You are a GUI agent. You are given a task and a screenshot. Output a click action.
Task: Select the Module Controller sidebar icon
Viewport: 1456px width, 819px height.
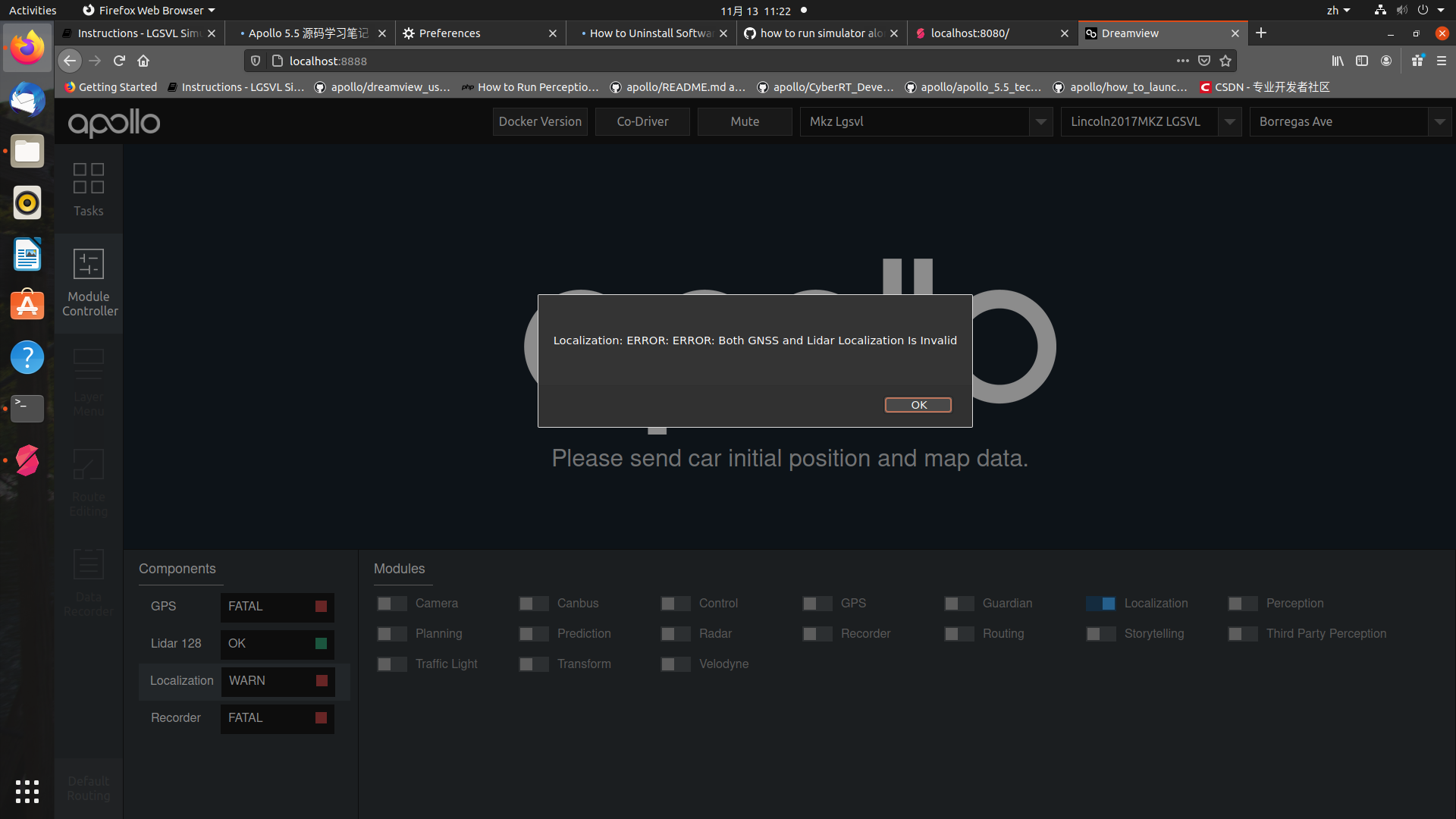coord(88,283)
